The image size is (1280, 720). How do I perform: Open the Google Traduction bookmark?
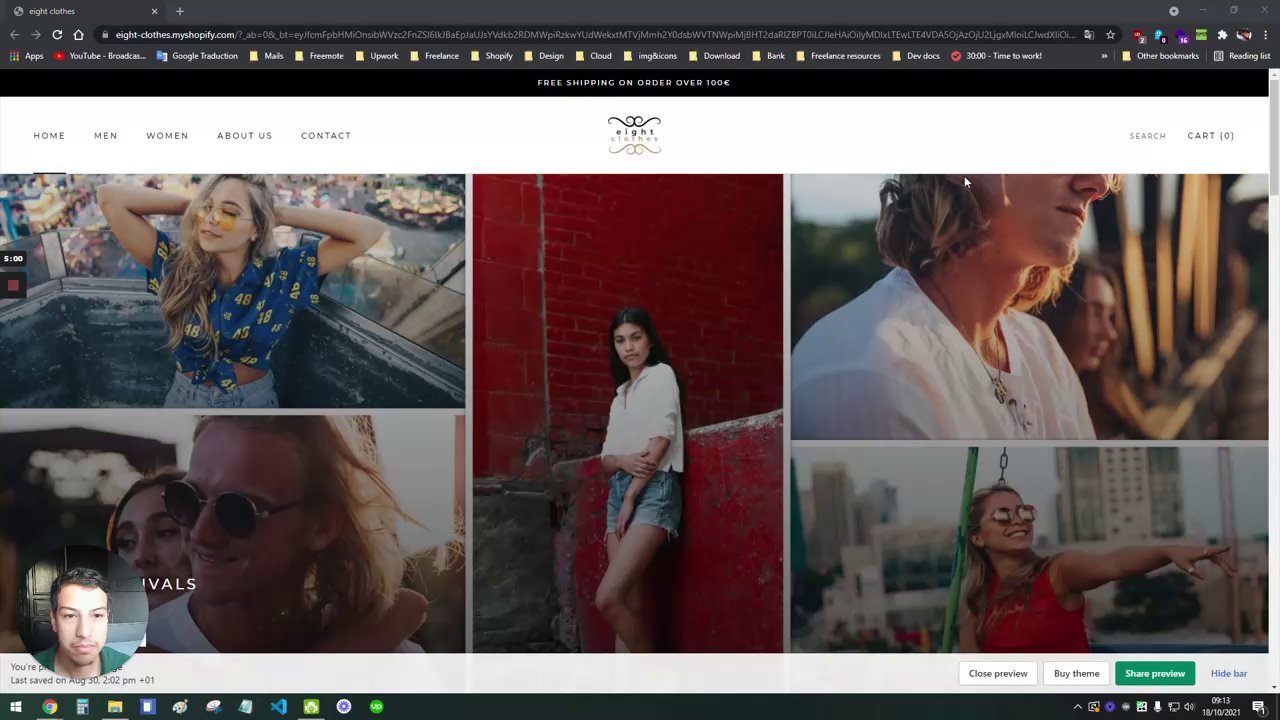pyautogui.click(x=198, y=56)
